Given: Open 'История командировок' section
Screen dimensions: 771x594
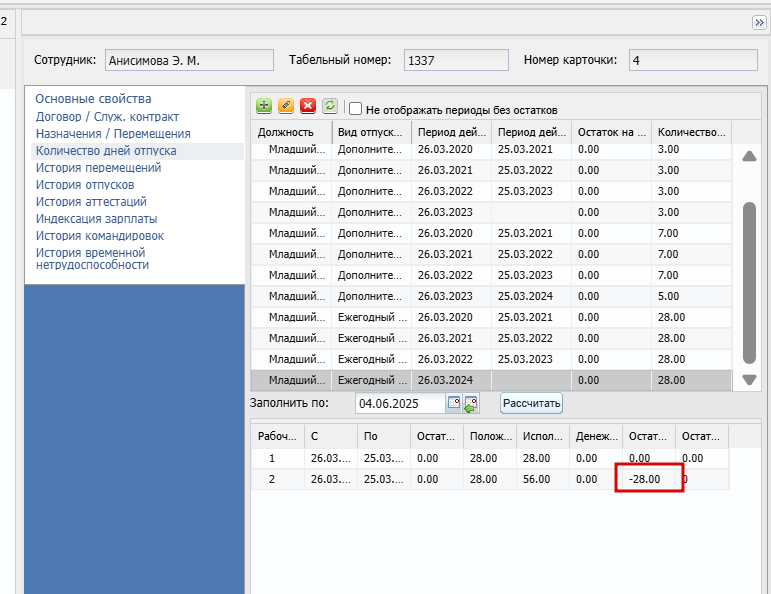Looking at the screenshot, I should 100,236.
